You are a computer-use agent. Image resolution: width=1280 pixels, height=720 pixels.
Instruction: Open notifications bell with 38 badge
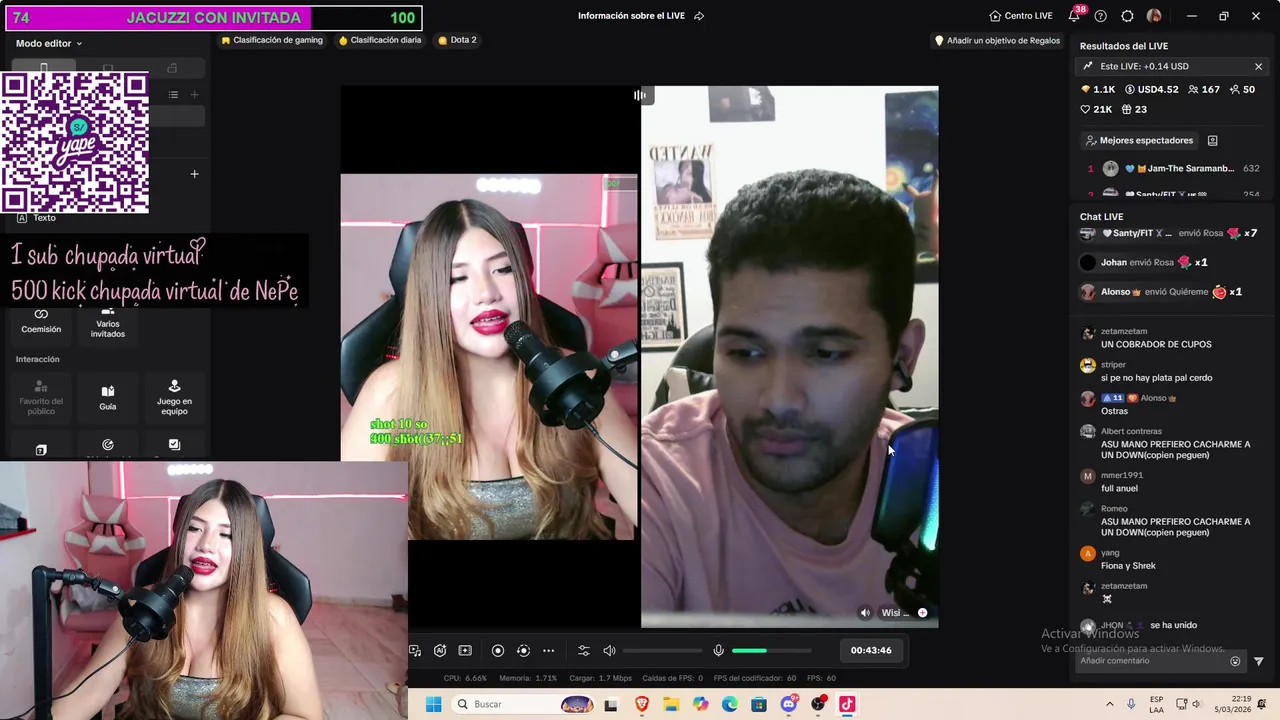coord(1075,16)
